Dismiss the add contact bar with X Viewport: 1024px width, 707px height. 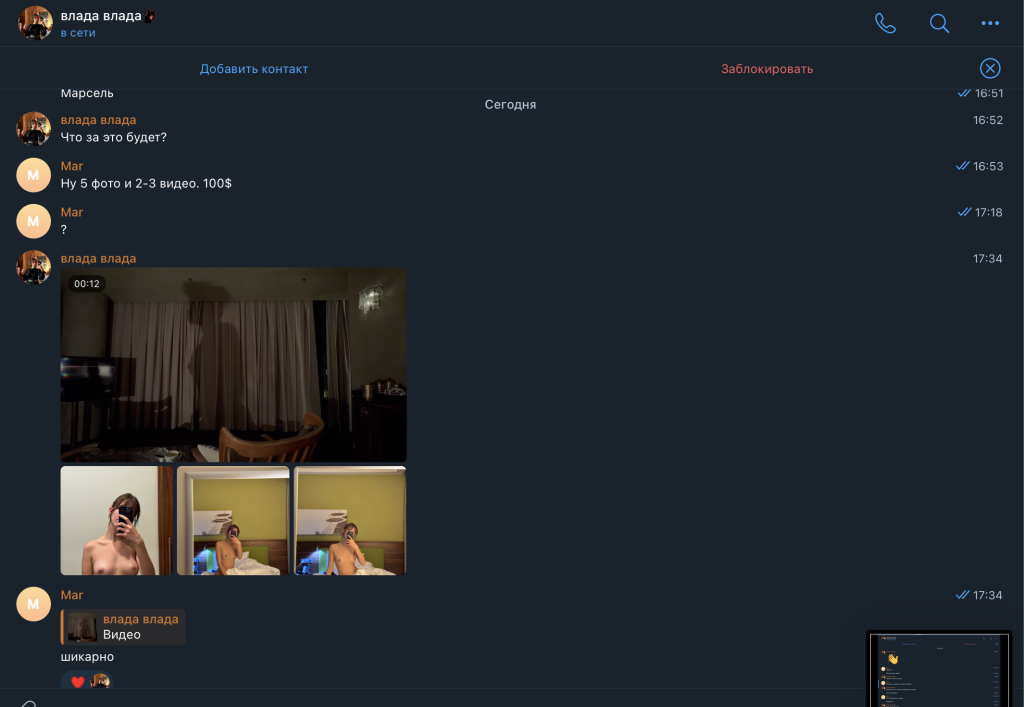[x=989, y=68]
